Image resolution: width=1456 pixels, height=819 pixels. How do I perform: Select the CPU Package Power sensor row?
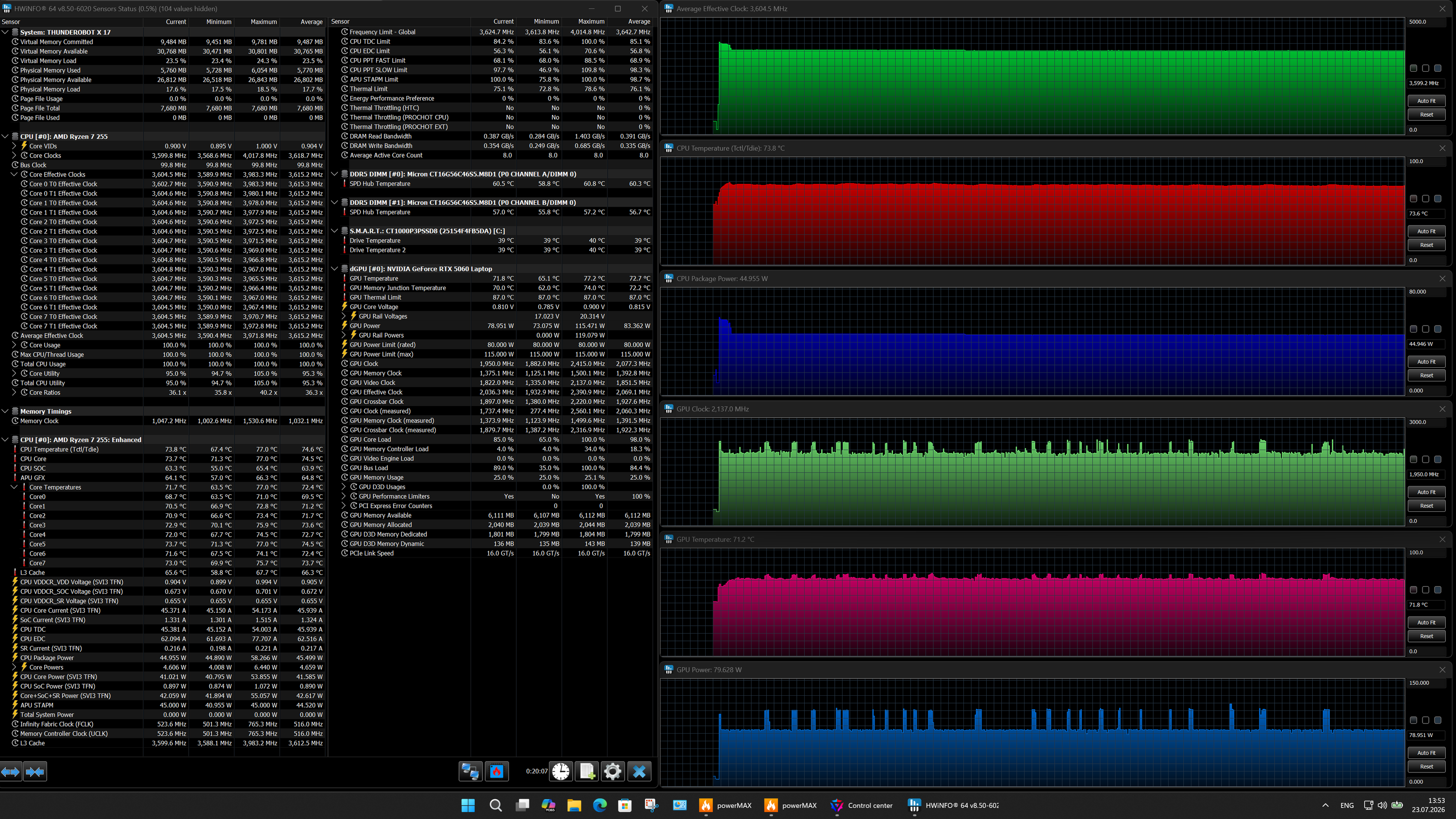(162, 658)
